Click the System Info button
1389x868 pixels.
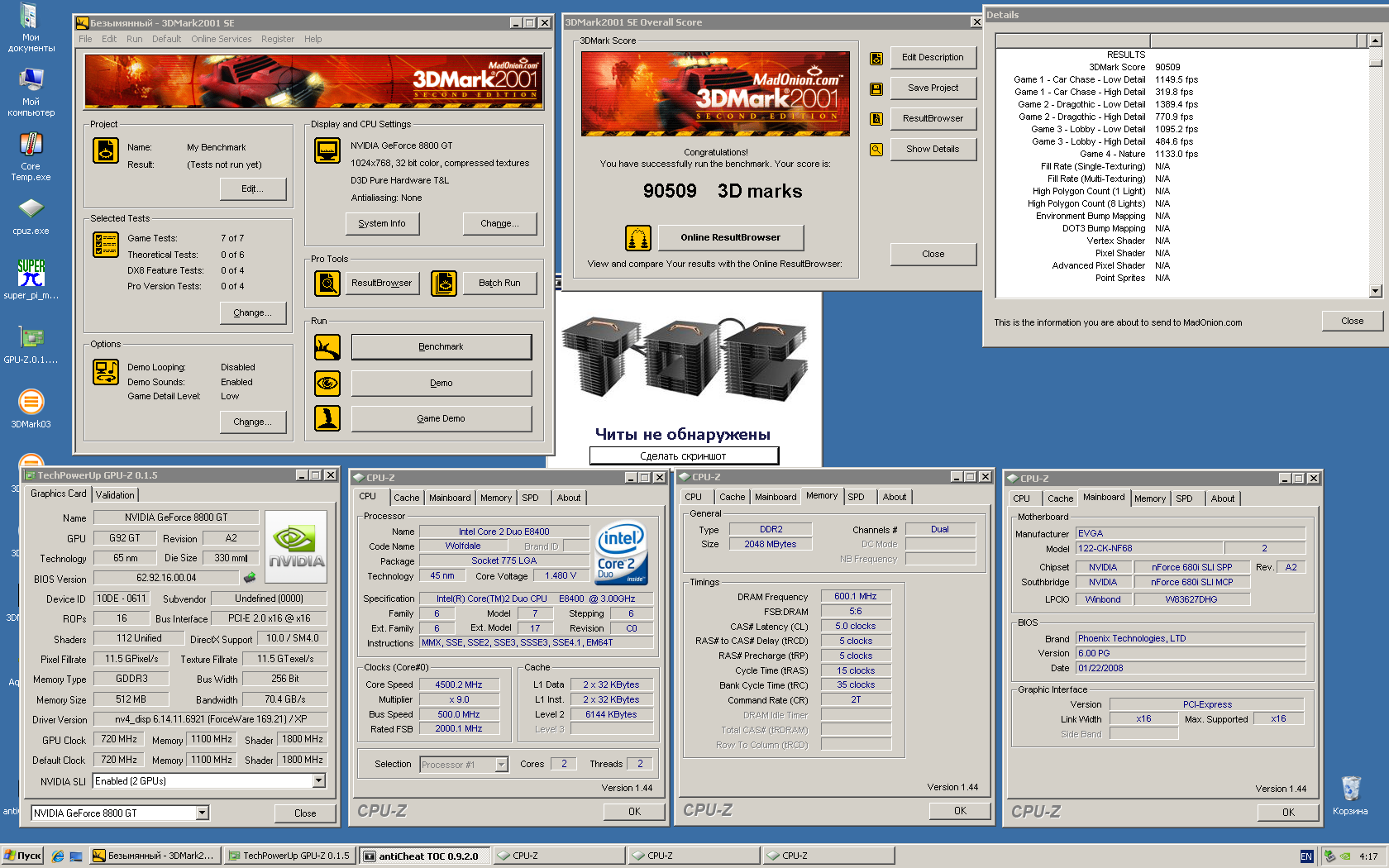click(x=382, y=223)
